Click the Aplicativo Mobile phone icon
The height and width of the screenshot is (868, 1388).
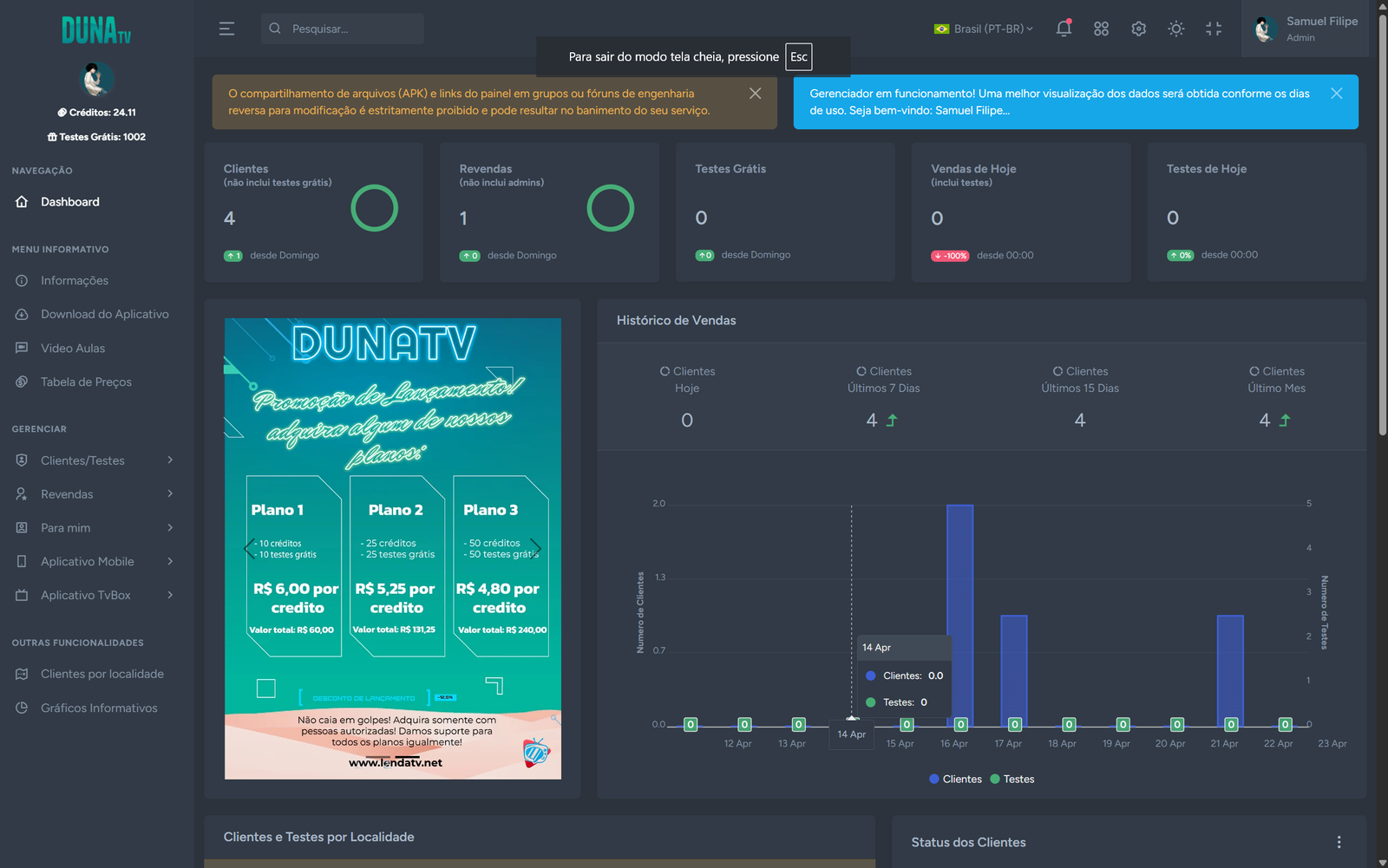[22, 562]
